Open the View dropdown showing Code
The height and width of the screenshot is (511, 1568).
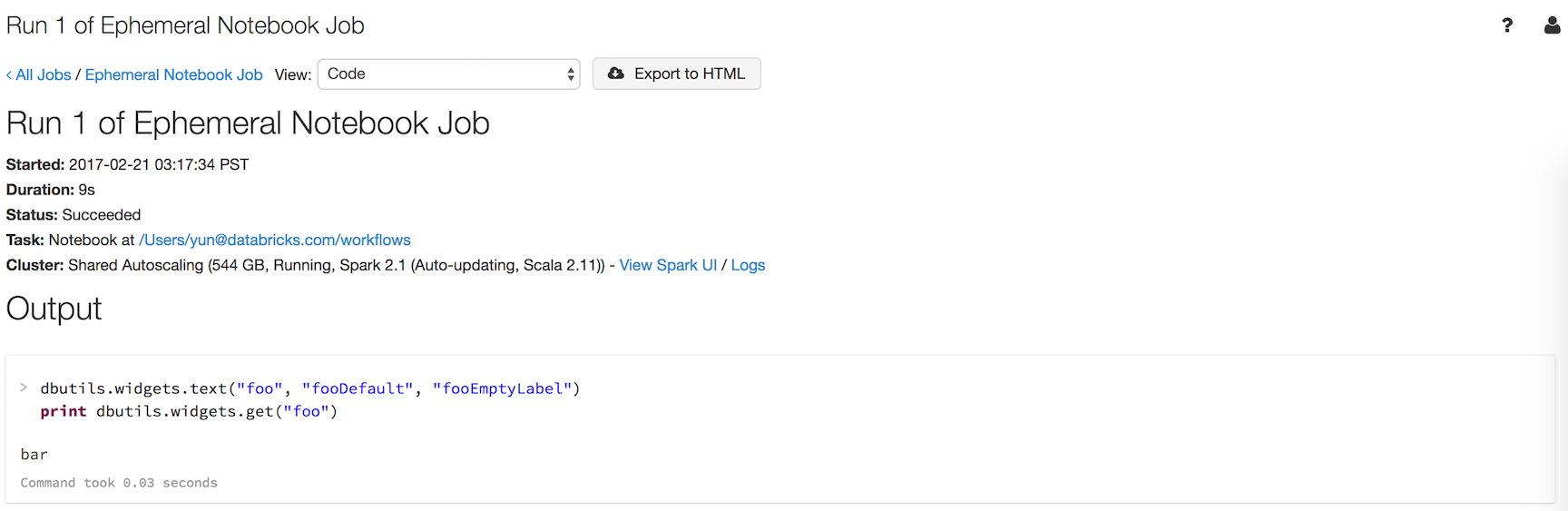(449, 74)
